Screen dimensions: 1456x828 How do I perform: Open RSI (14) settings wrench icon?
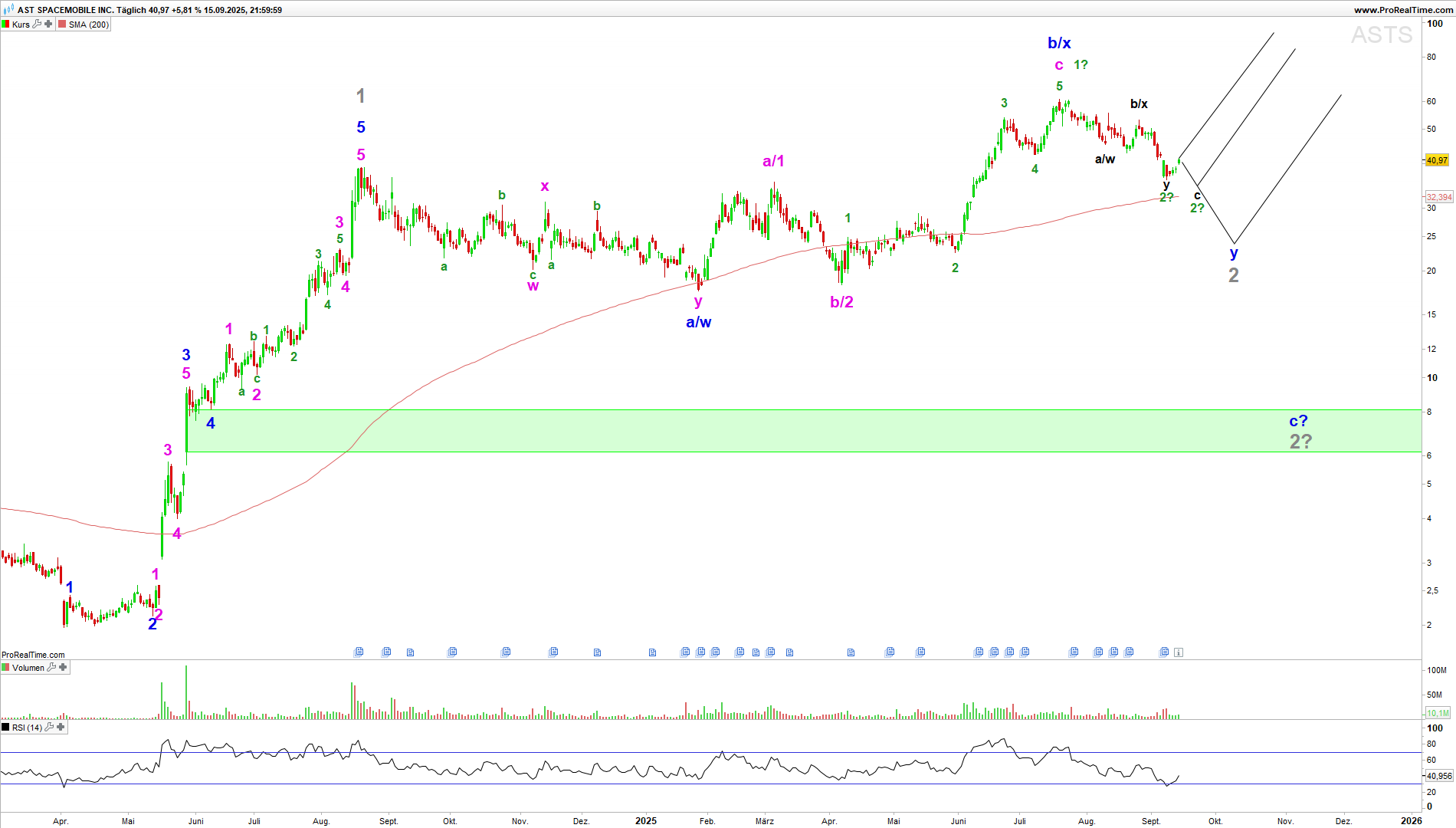pos(49,728)
